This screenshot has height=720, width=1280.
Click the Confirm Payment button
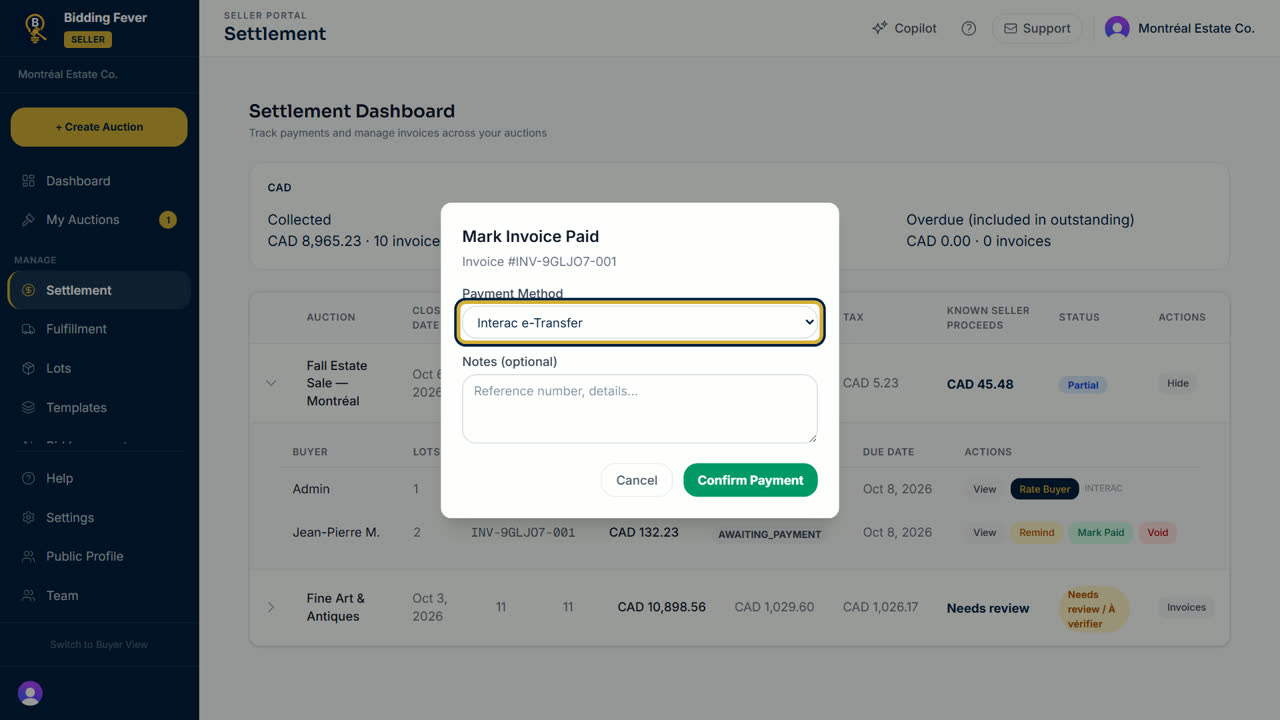750,480
